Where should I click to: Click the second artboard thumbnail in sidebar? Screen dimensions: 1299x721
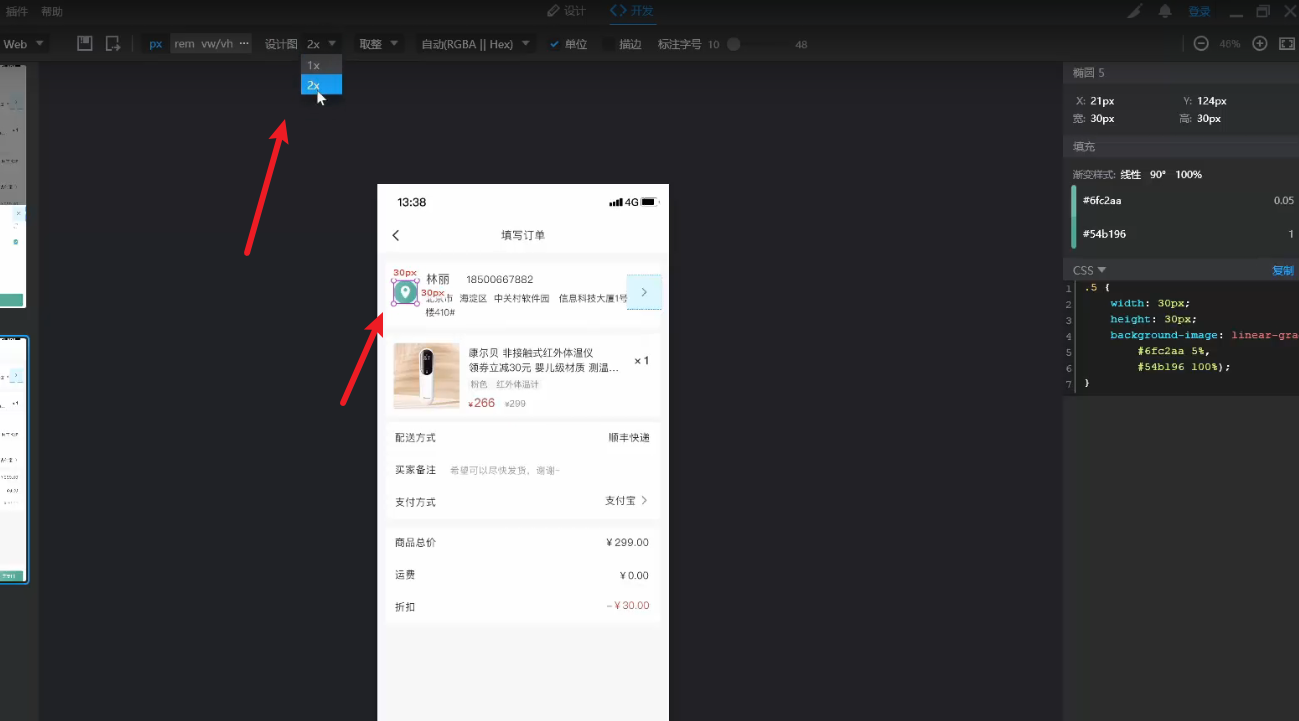tap(14, 460)
